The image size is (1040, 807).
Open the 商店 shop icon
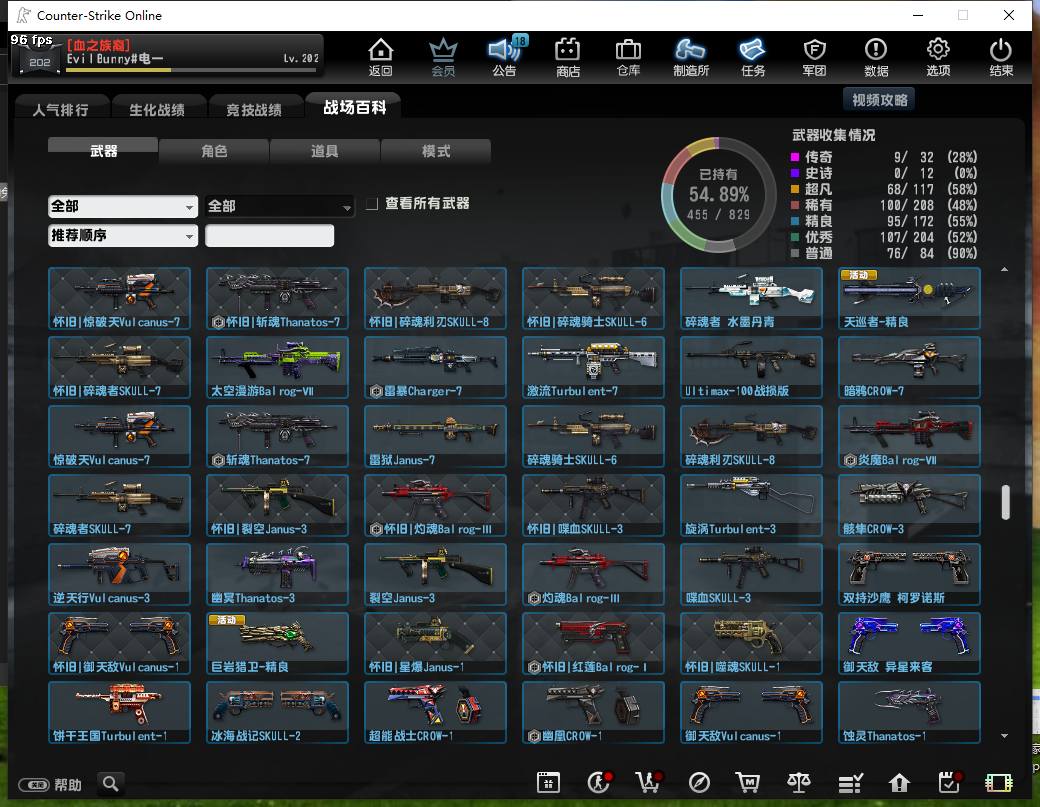pyautogui.click(x=568, y=56)
